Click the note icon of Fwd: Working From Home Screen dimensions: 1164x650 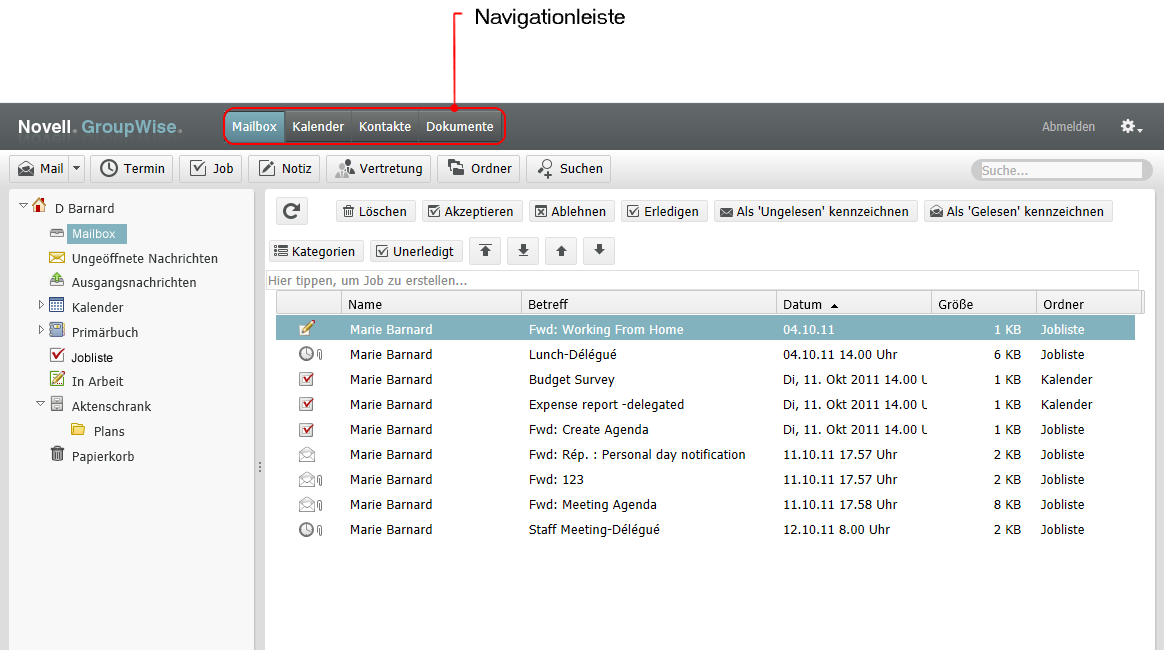(307, 328)
